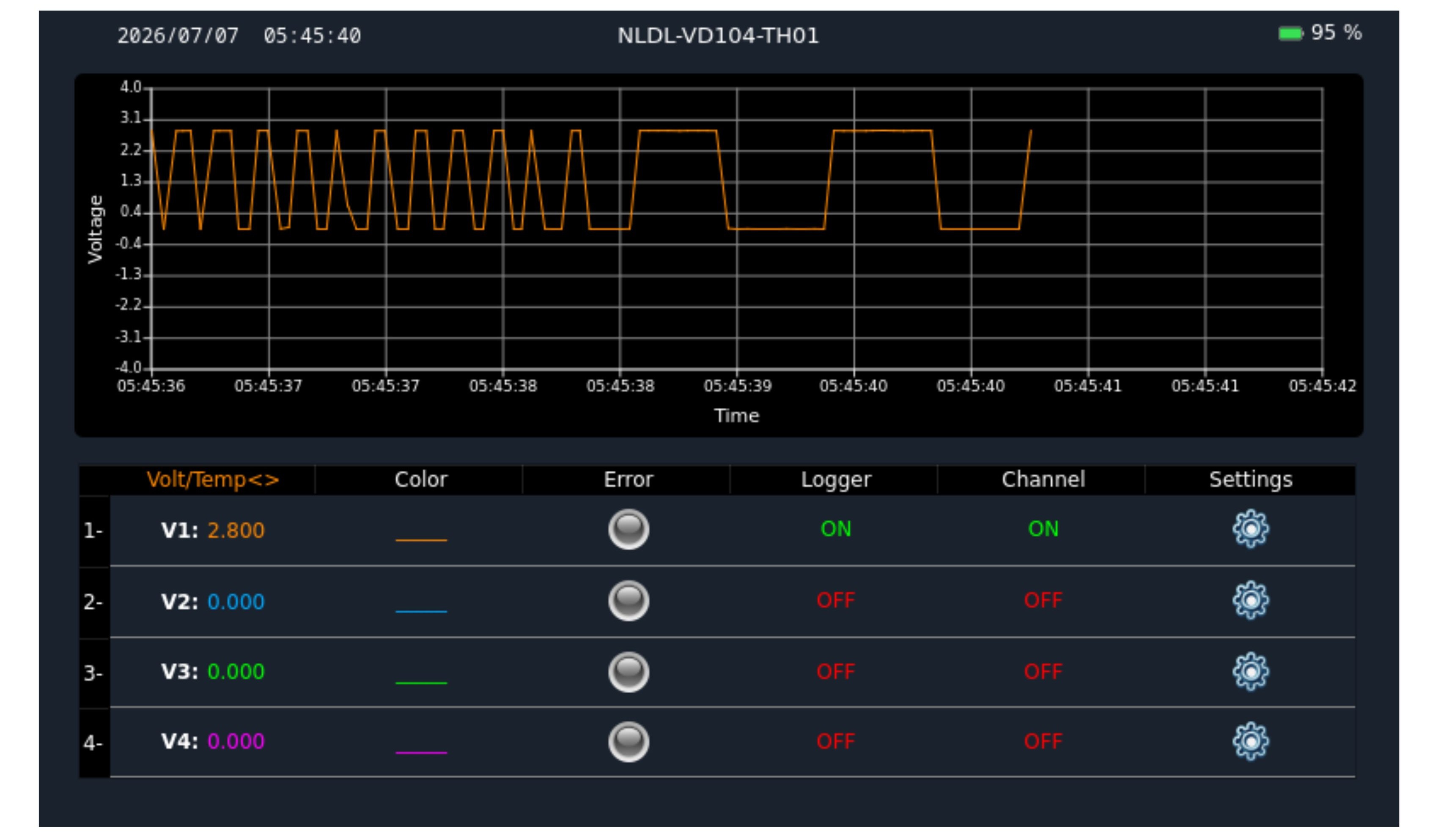
Task: Select the Channel column header
Action: (x=1043, y=480)
